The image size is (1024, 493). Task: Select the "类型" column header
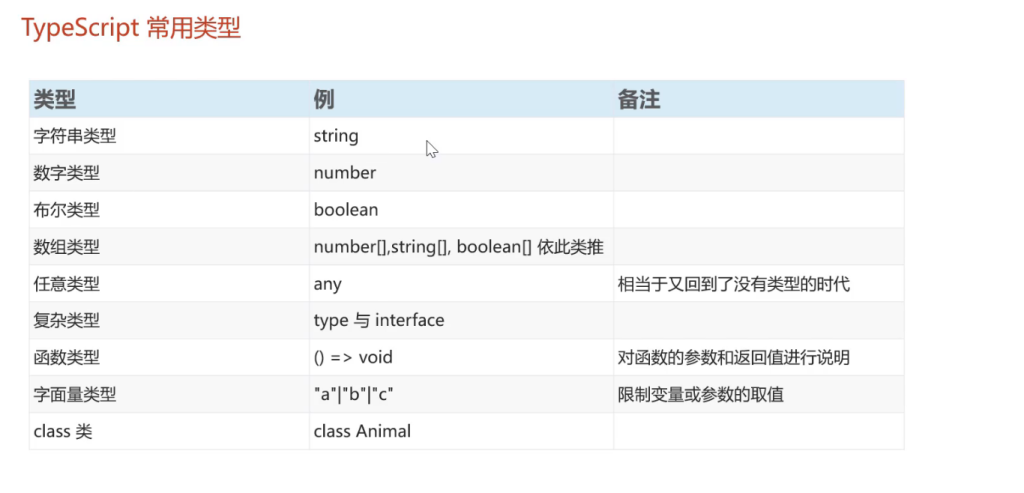pos(55,100)
